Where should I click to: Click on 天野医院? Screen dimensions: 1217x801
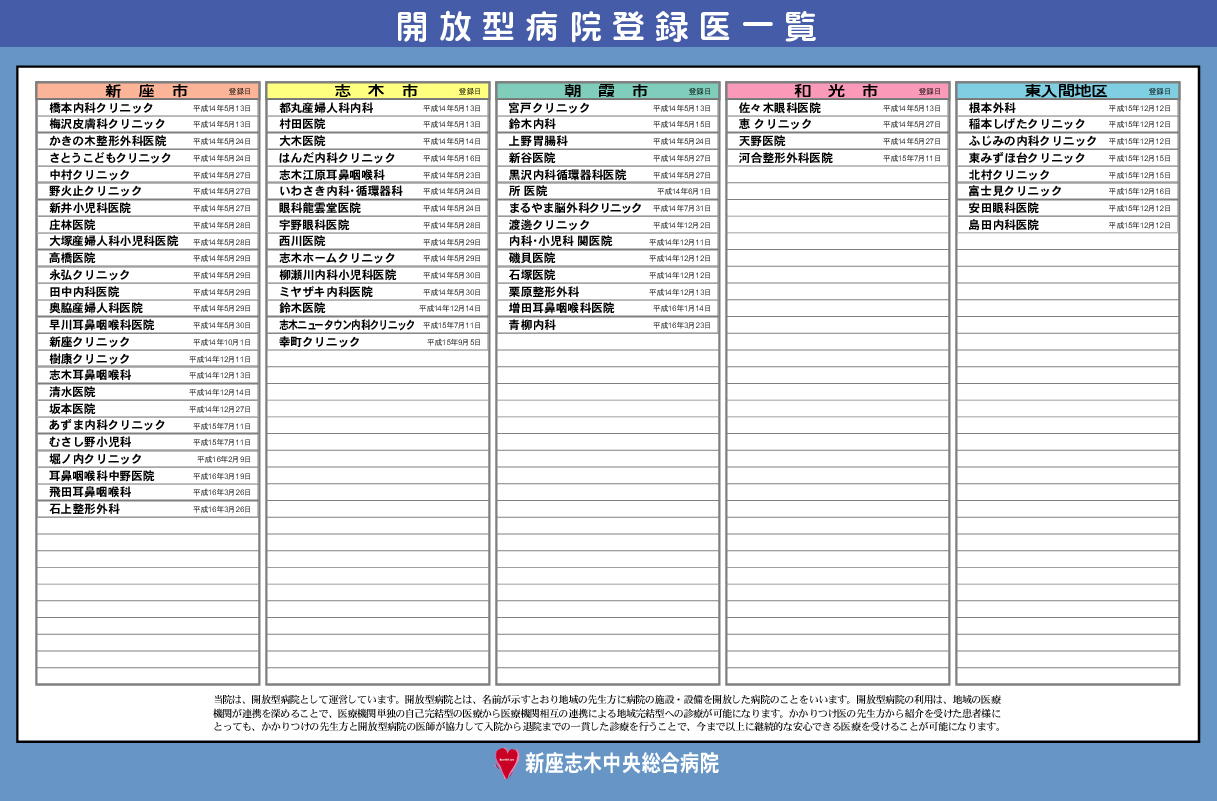(837, 142)
